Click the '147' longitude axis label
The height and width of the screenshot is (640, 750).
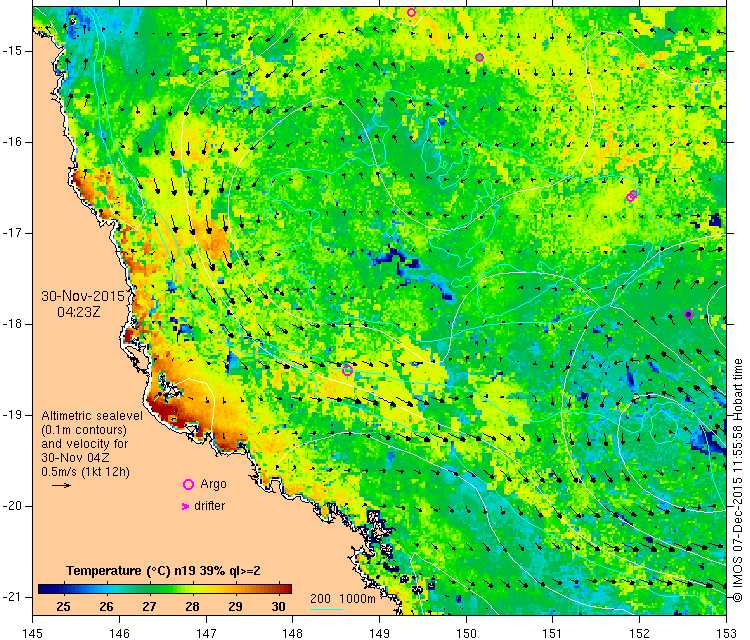206,633
